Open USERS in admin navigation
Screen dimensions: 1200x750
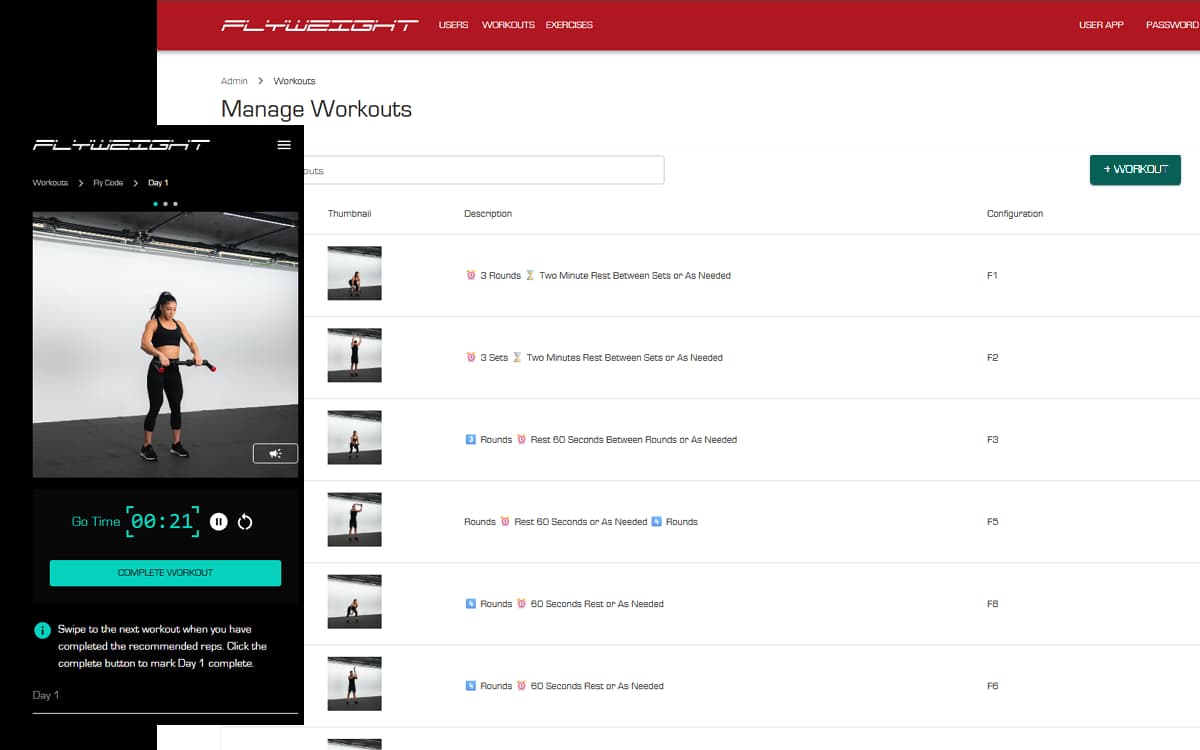(x=453, y=25)
